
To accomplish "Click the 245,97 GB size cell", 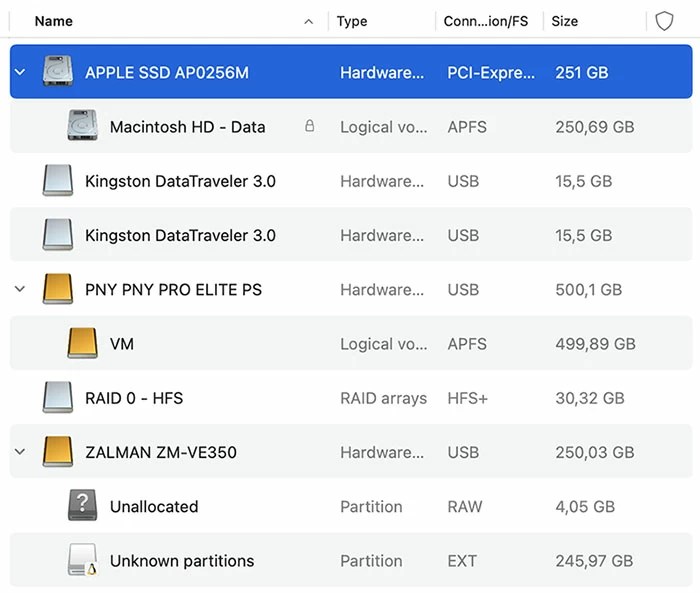I will [594, 561].
